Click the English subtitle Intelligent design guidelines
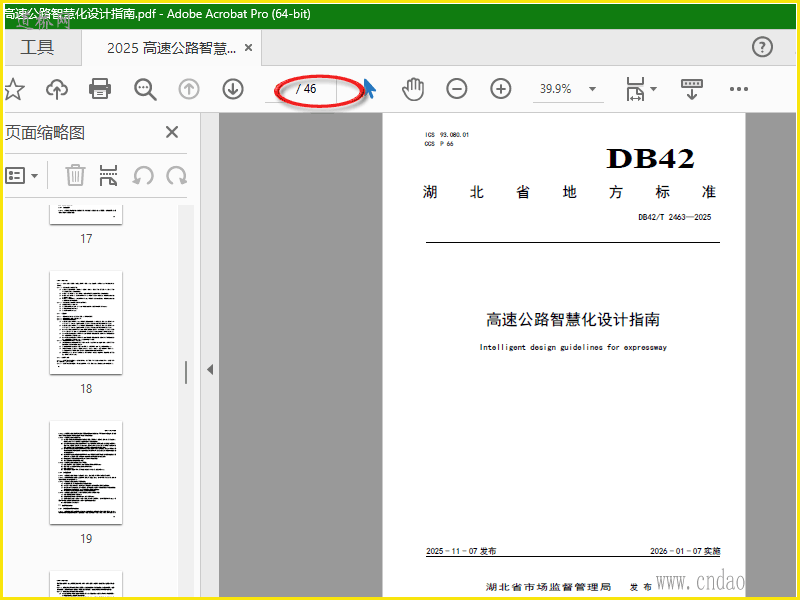 click(x=573, y=347)
